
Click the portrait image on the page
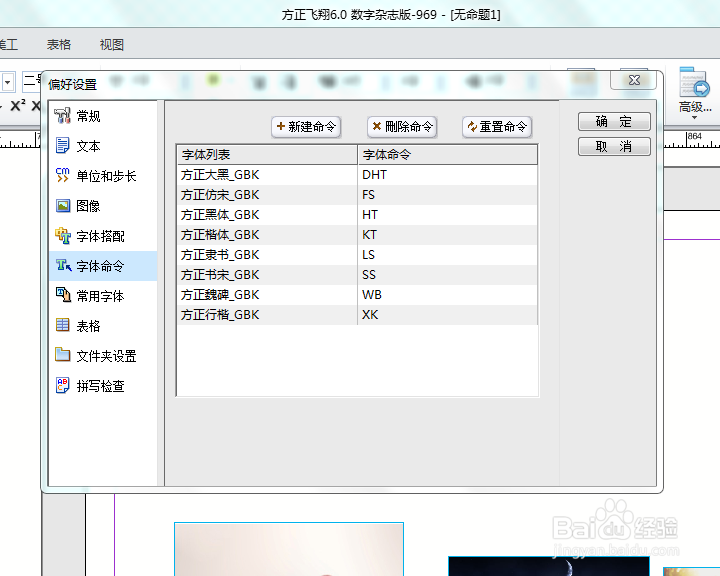289,549
